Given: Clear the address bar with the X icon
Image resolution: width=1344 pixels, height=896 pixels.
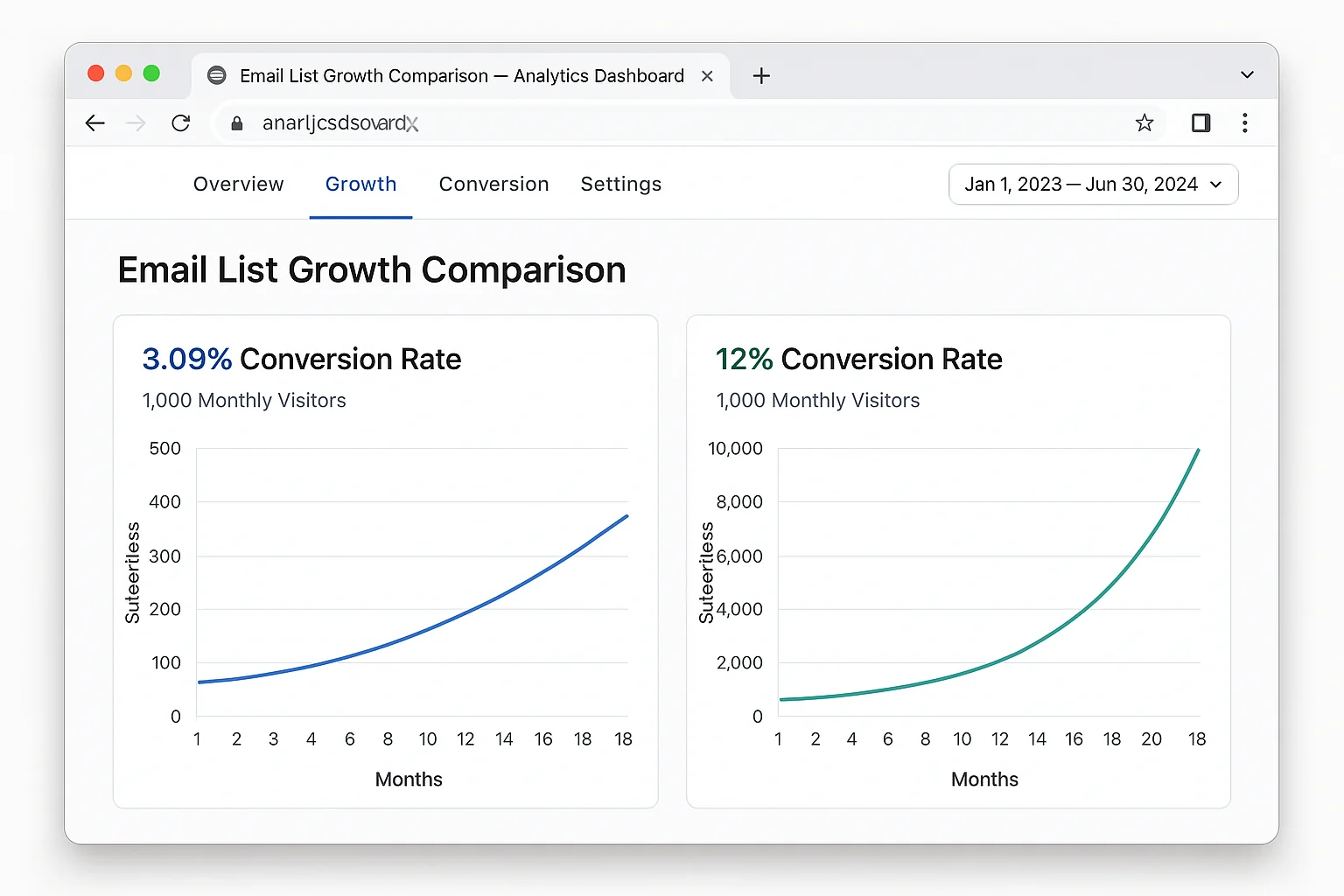Looking at the screenshot, I should point(412,124).
